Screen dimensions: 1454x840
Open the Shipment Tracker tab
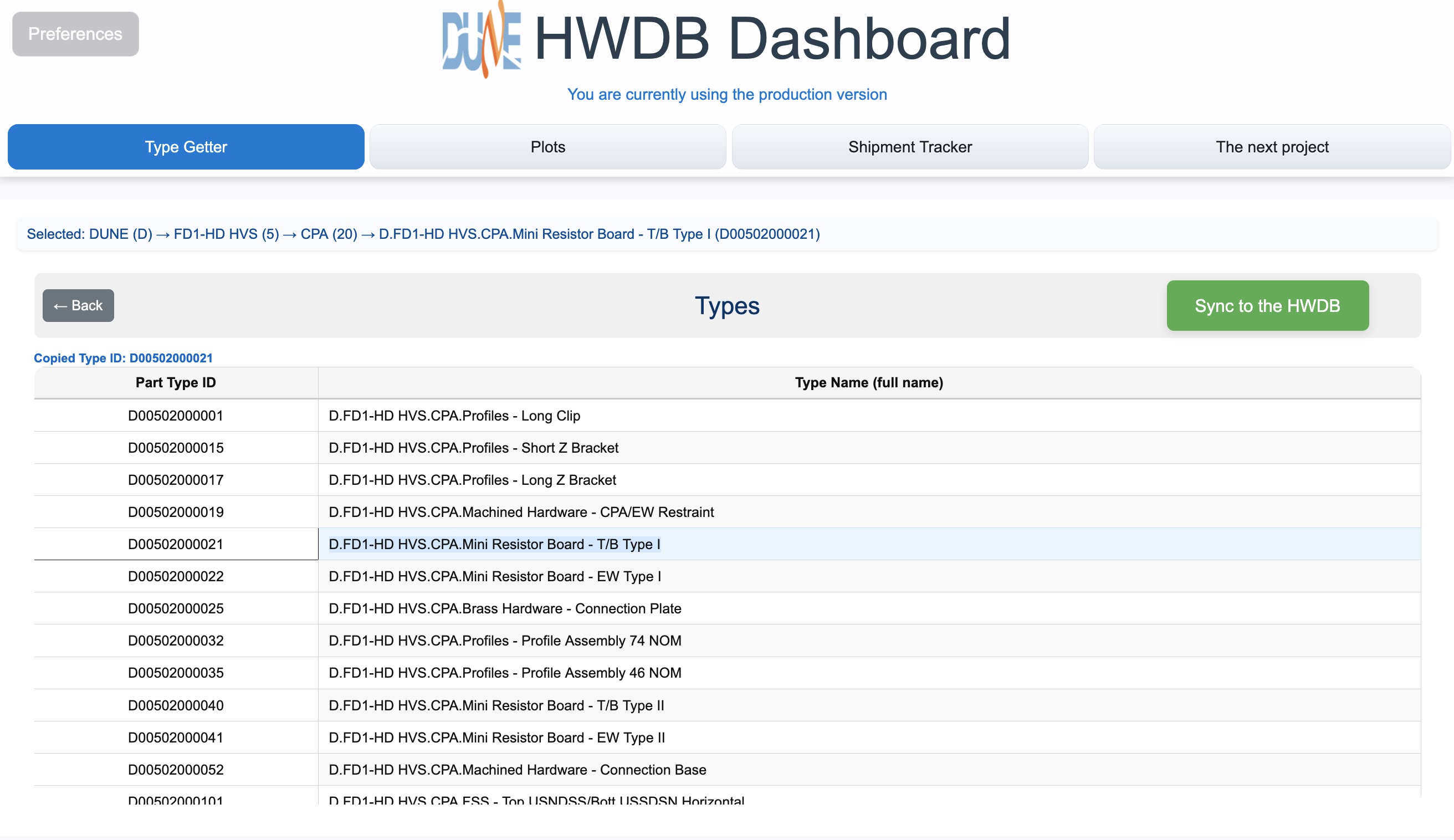909,147
